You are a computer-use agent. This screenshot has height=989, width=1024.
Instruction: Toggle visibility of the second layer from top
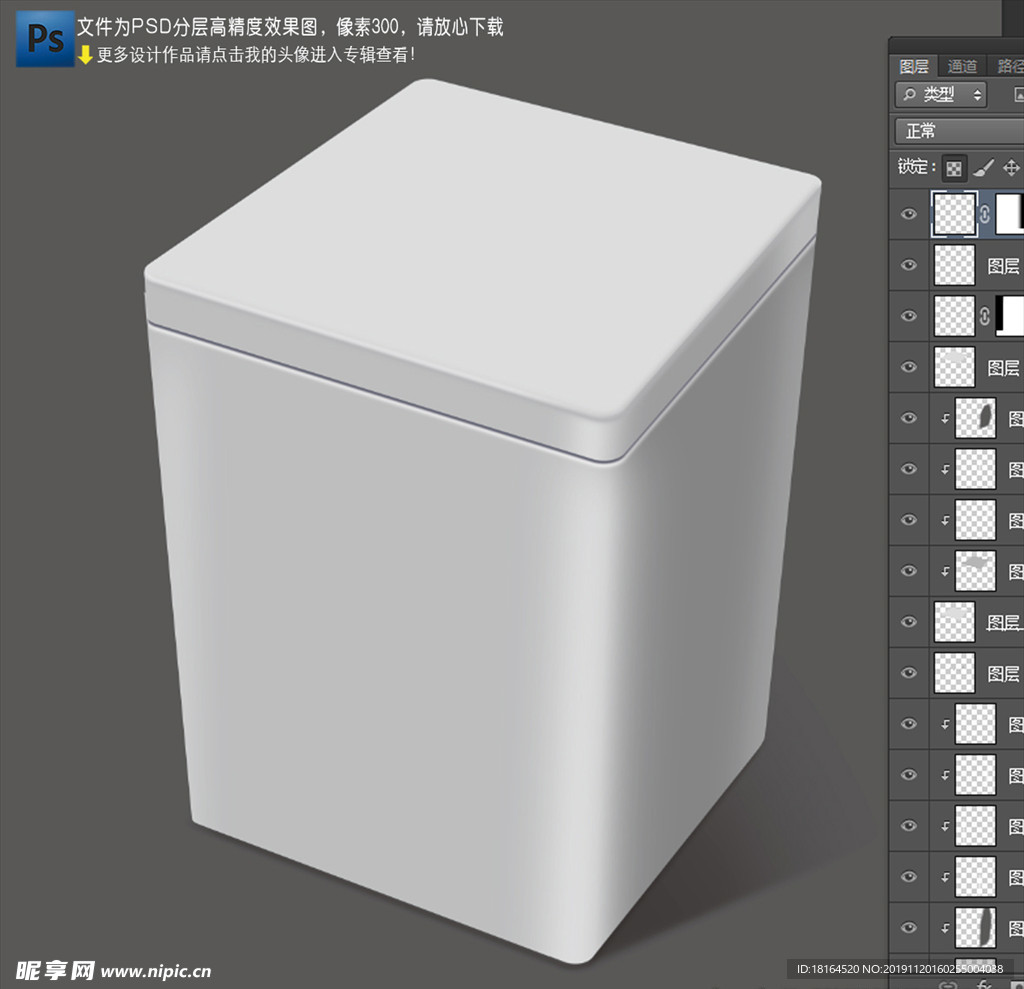click(x=908, y=265)
